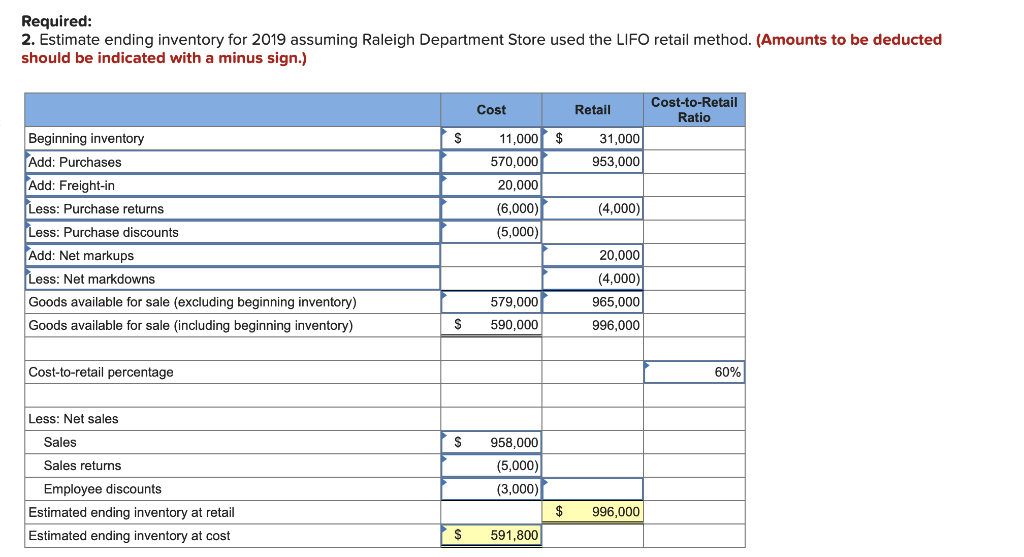Select goods available cost cell 579,000
1024x557 pixels.
491,302
